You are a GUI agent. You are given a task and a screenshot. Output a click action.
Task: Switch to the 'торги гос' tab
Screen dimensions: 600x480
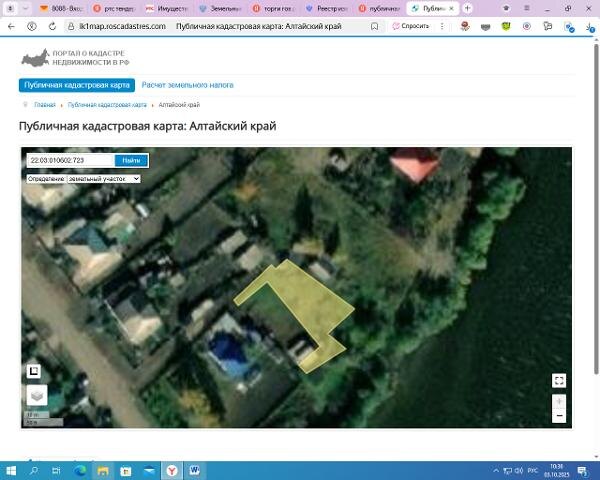[x=273, y=8]
